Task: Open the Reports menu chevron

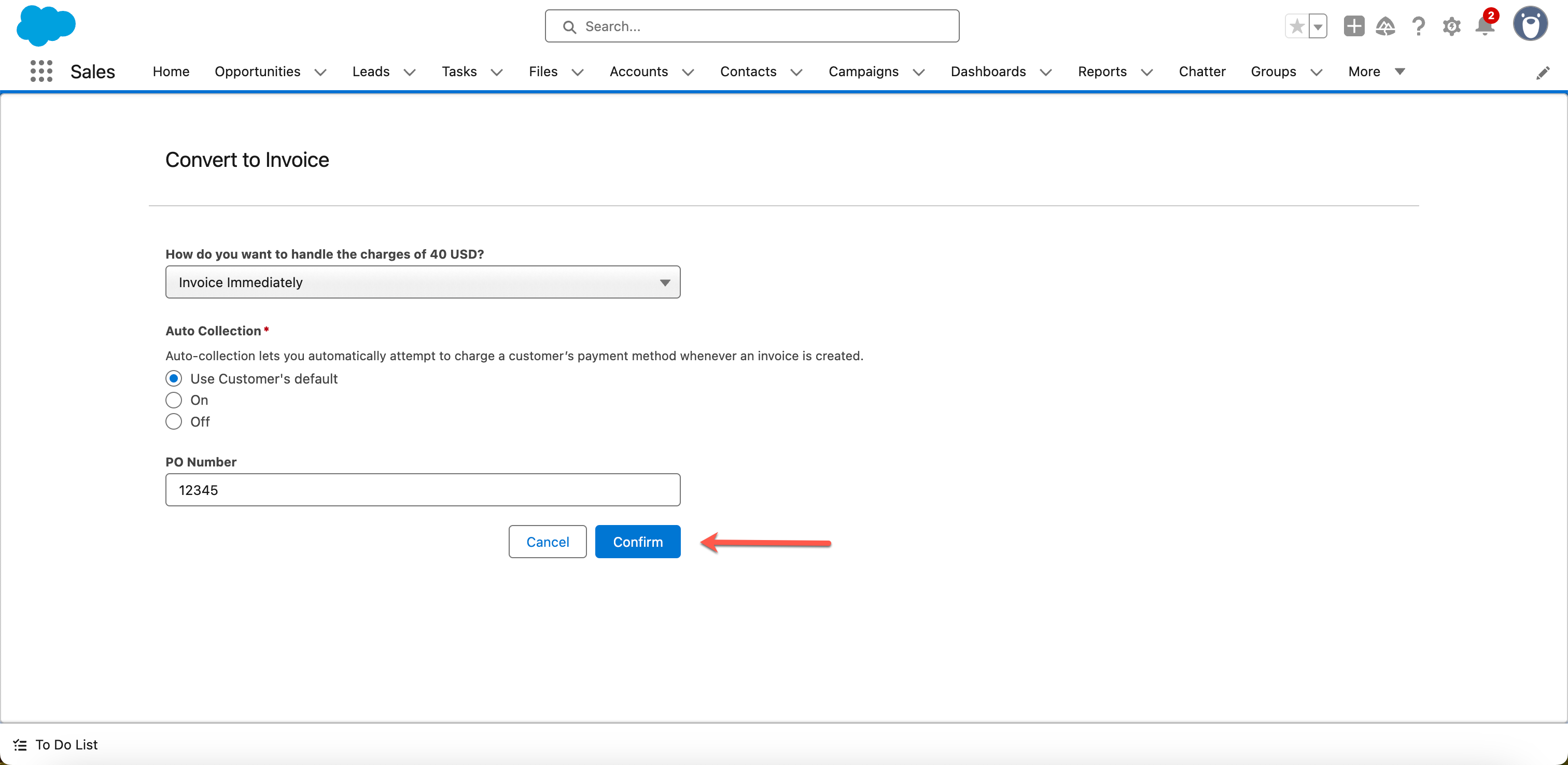Action: coord(1147,72)
